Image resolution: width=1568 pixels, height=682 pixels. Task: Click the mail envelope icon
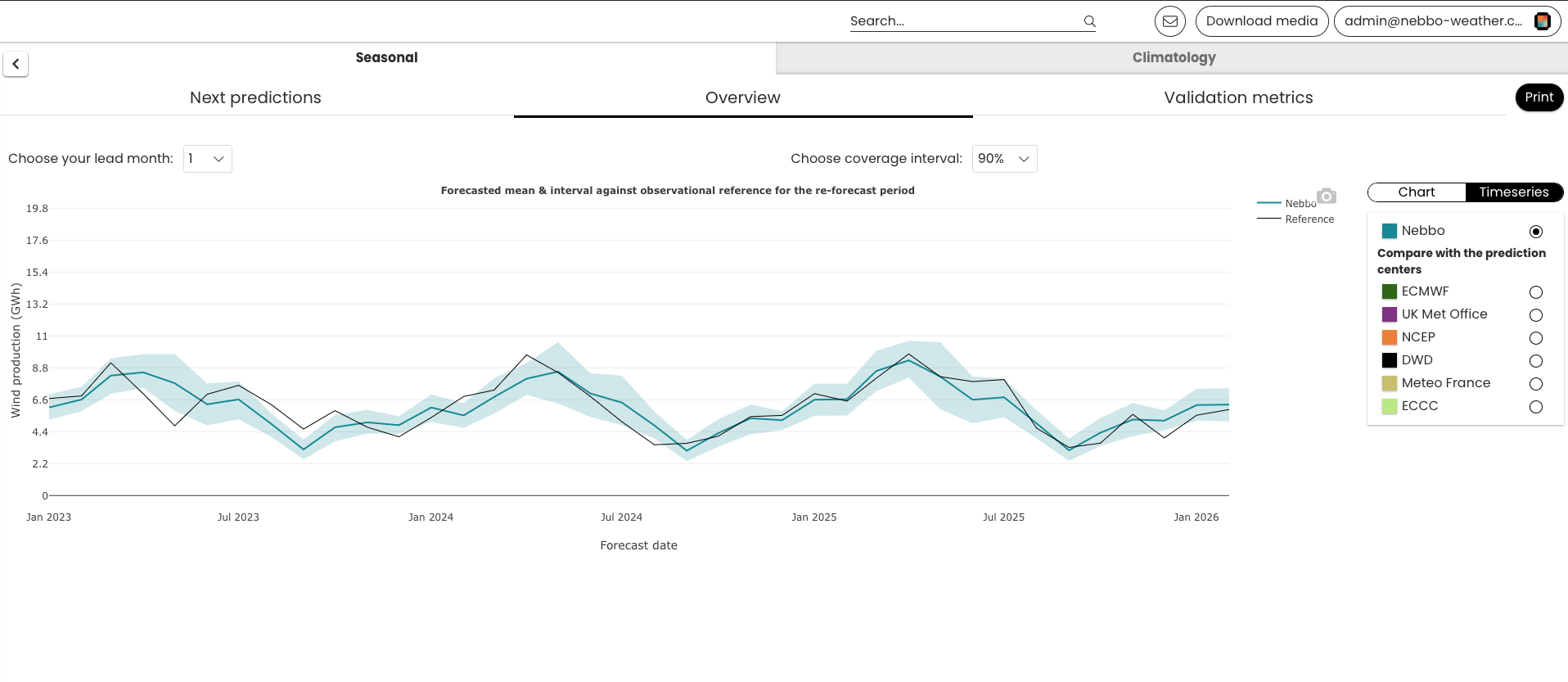click(x=1170, y=21)
